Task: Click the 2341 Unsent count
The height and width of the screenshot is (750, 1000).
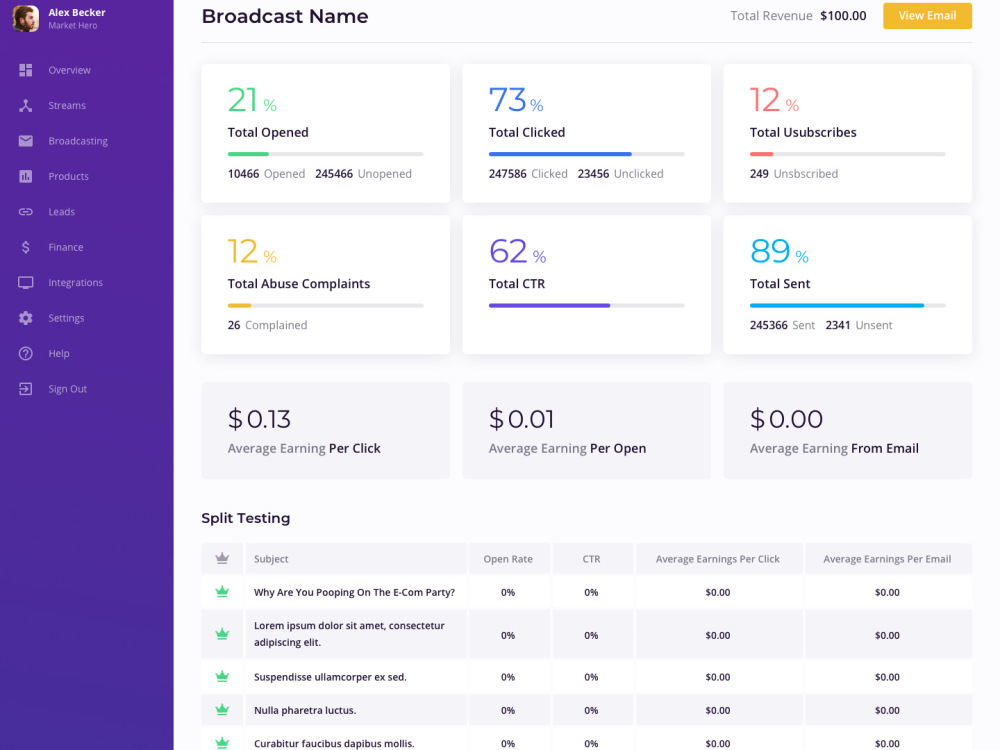Action: tap(859, 325)
